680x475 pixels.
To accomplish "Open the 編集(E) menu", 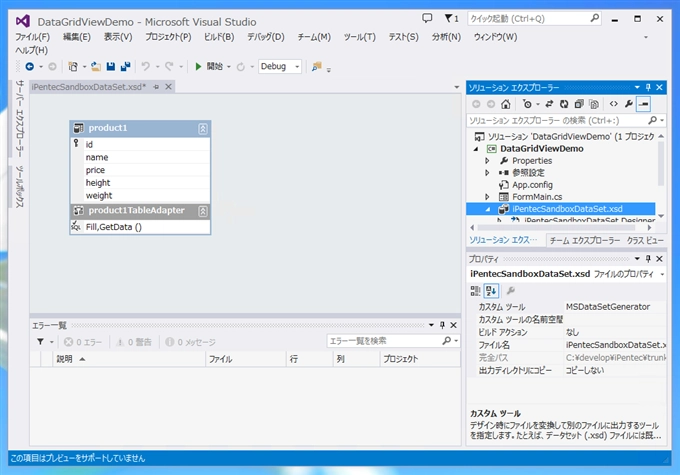I will pyautogui.click(x=77, y=37).
